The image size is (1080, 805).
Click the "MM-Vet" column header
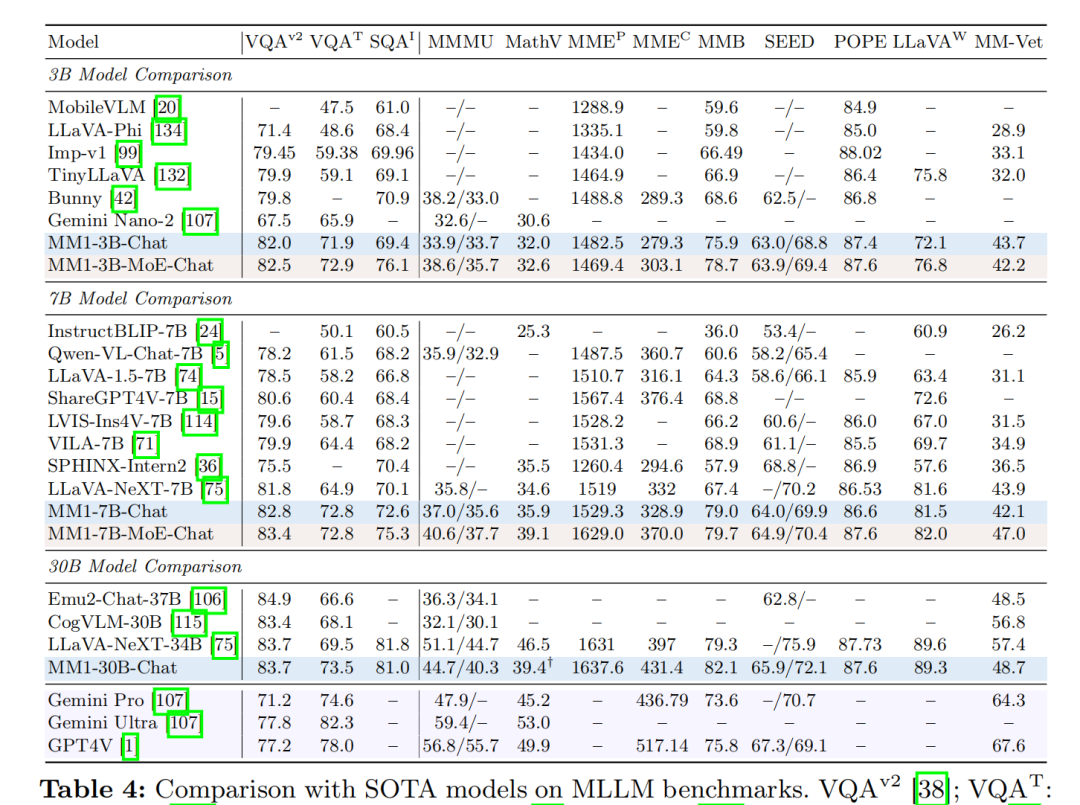[x=1008, y=42]
